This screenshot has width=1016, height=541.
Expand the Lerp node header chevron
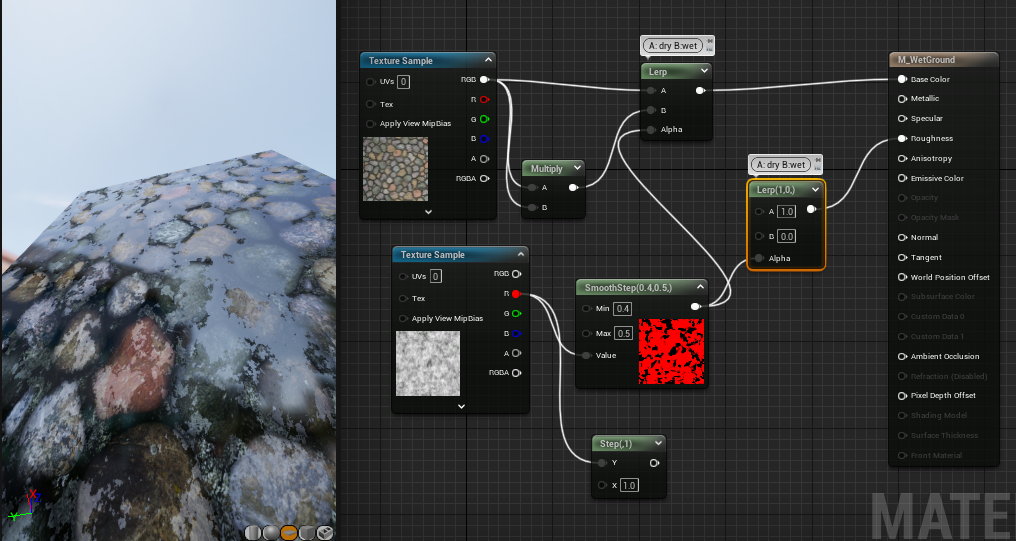[704, 71]
